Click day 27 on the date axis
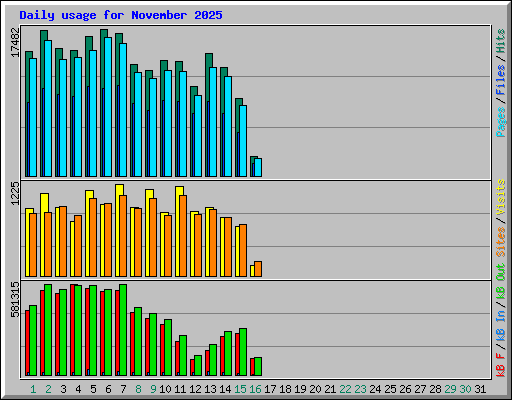The image size is (512, 400). tap(420, 389)
